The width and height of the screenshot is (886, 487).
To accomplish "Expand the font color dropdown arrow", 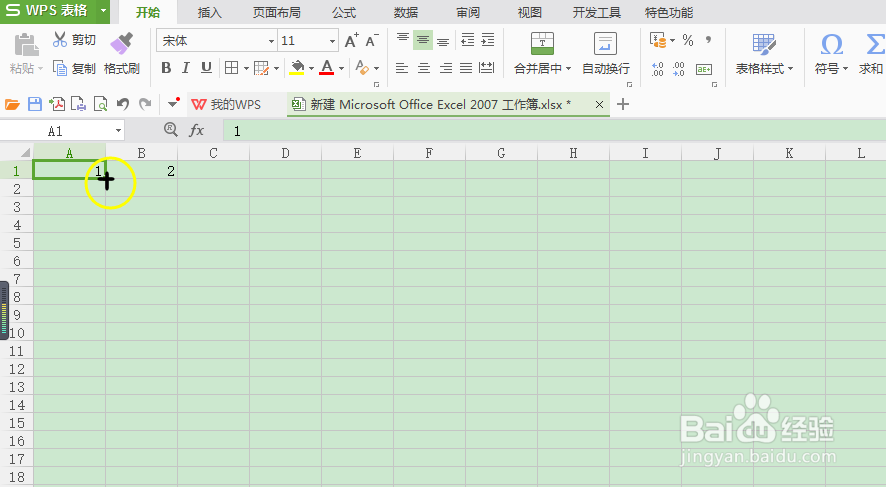I will click(x=341, y=69).
